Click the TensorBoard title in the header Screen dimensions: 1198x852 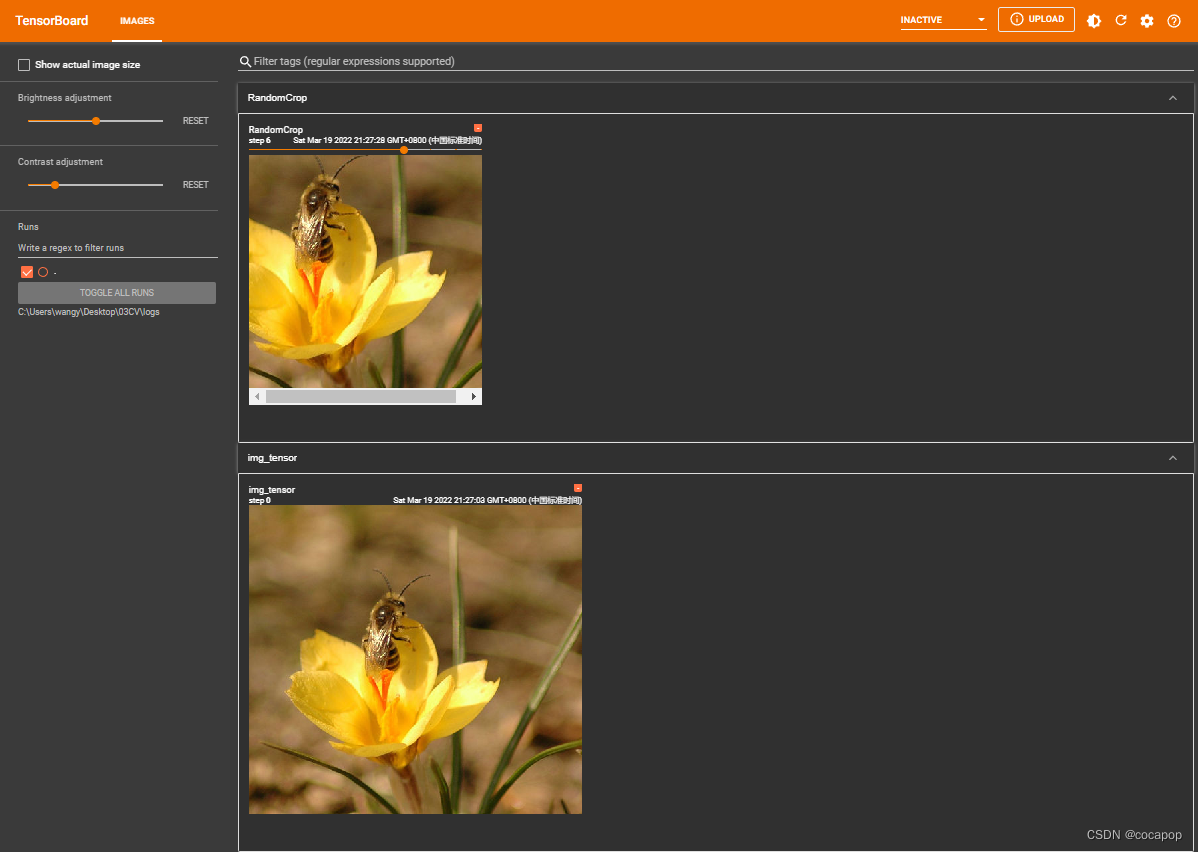pos(51,20)
